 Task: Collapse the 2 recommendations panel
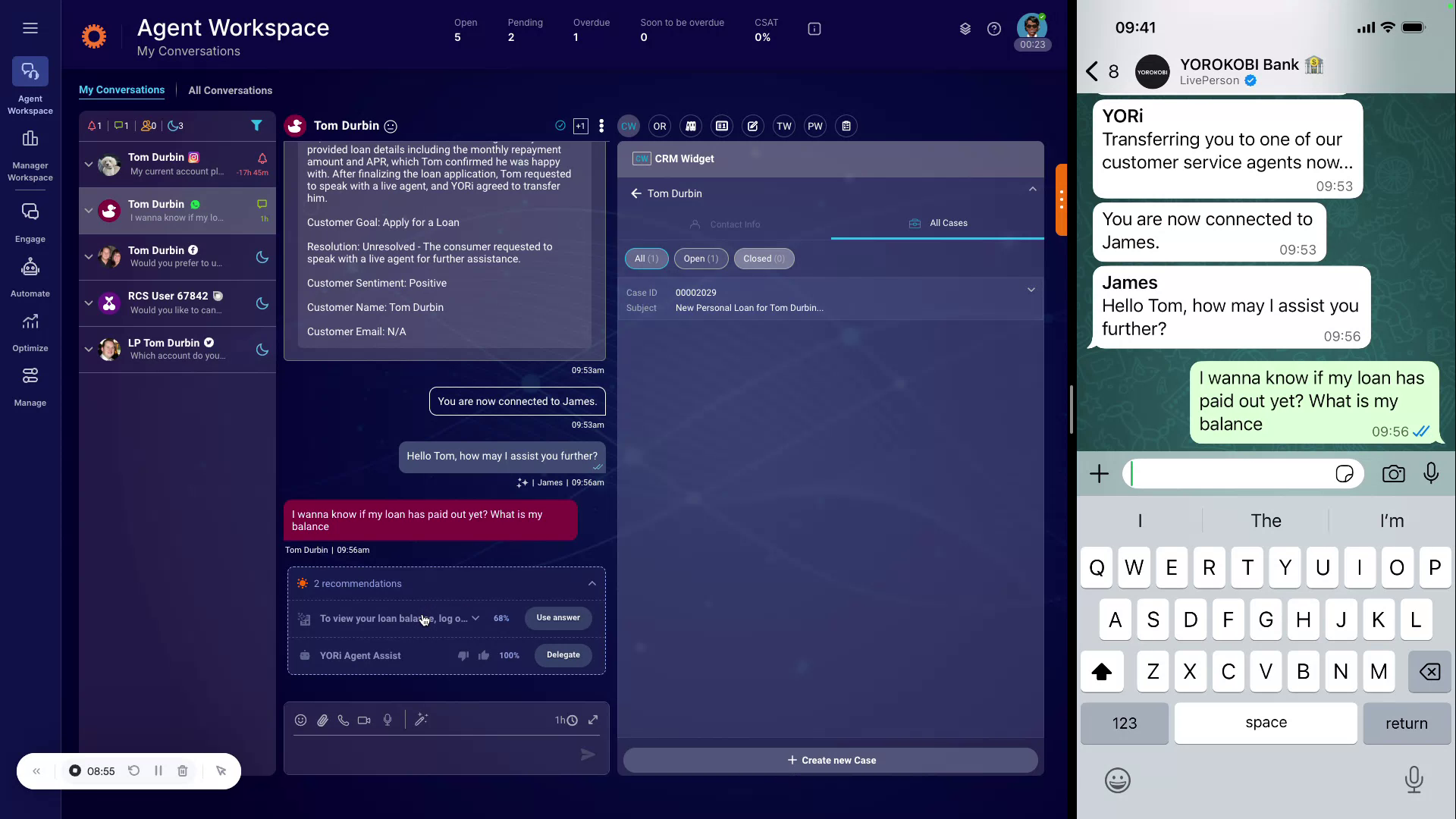point(591,583)
